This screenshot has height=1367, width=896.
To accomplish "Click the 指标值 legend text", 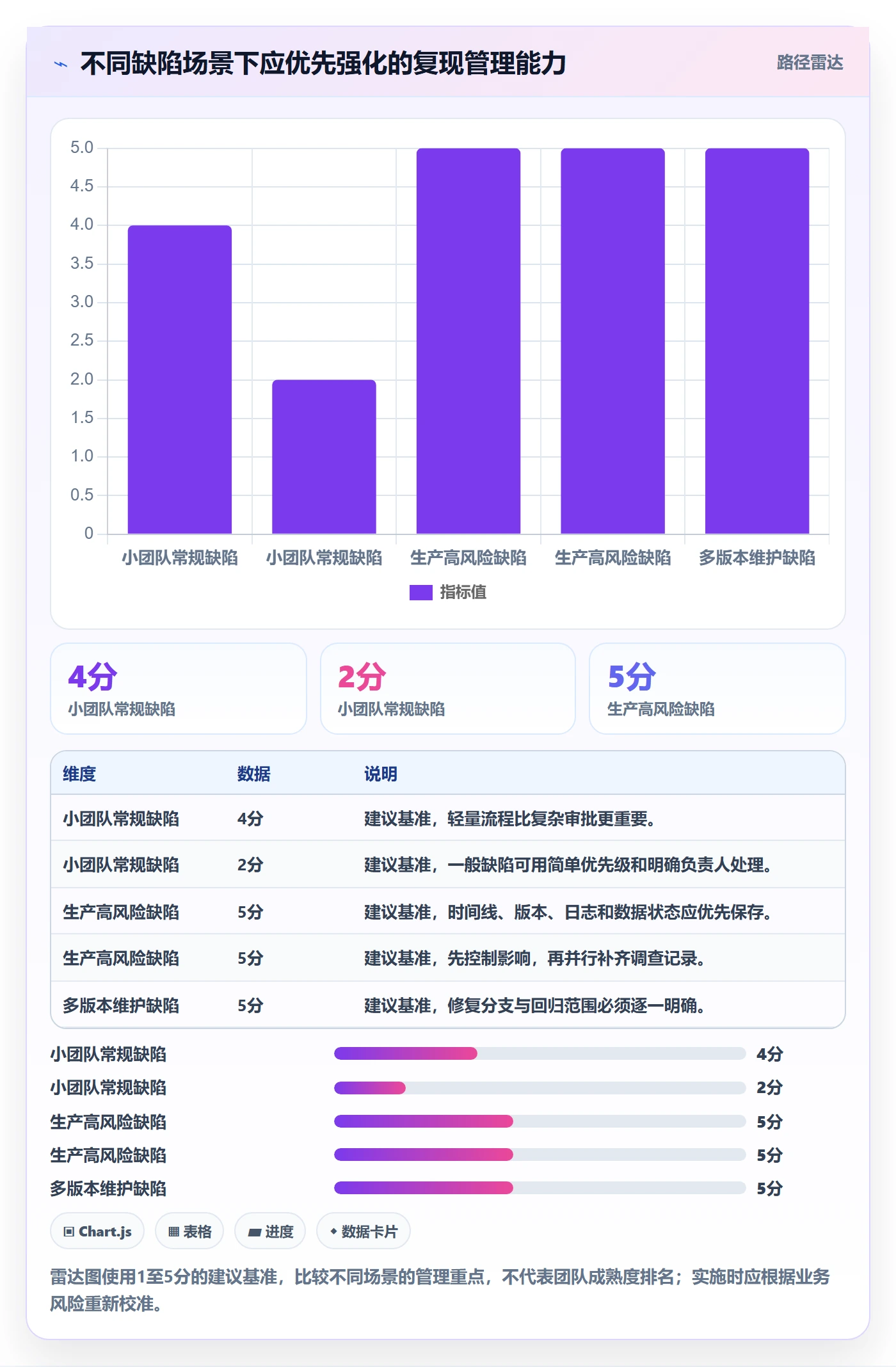I will click(463, 592).
